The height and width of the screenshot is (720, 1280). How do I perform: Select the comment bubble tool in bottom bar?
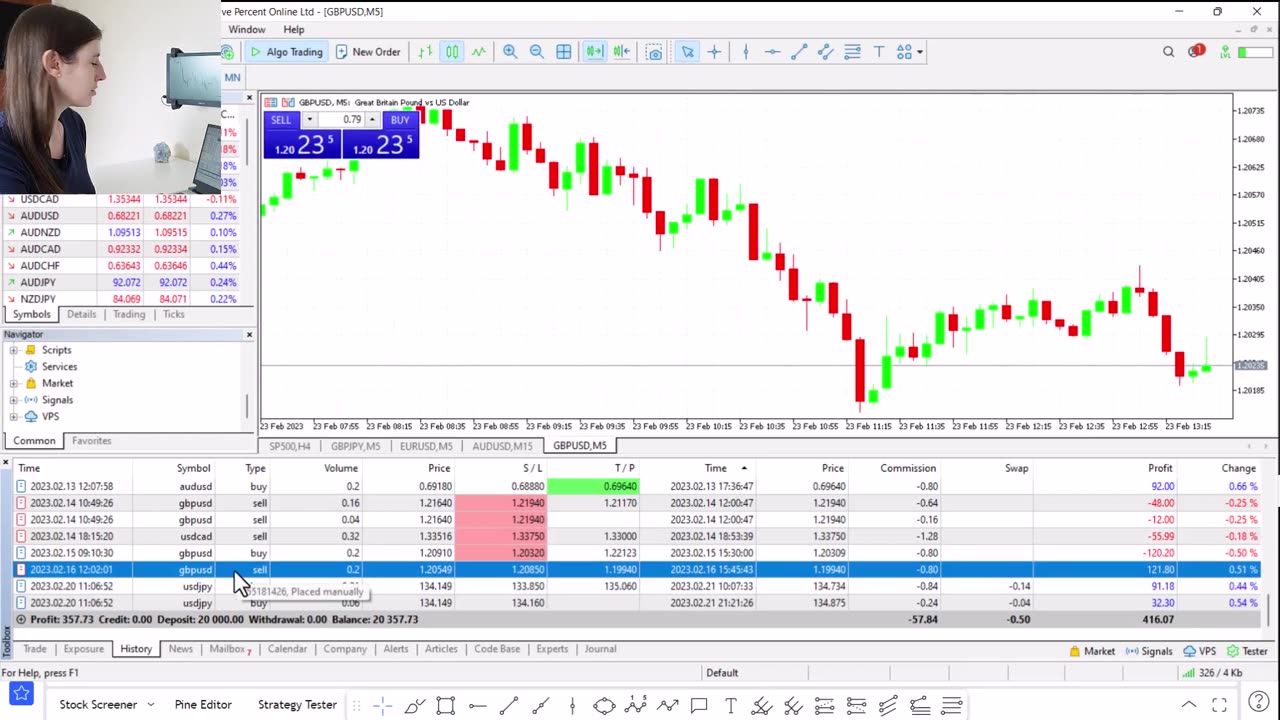pyautogui.click(x=699, y=706)
